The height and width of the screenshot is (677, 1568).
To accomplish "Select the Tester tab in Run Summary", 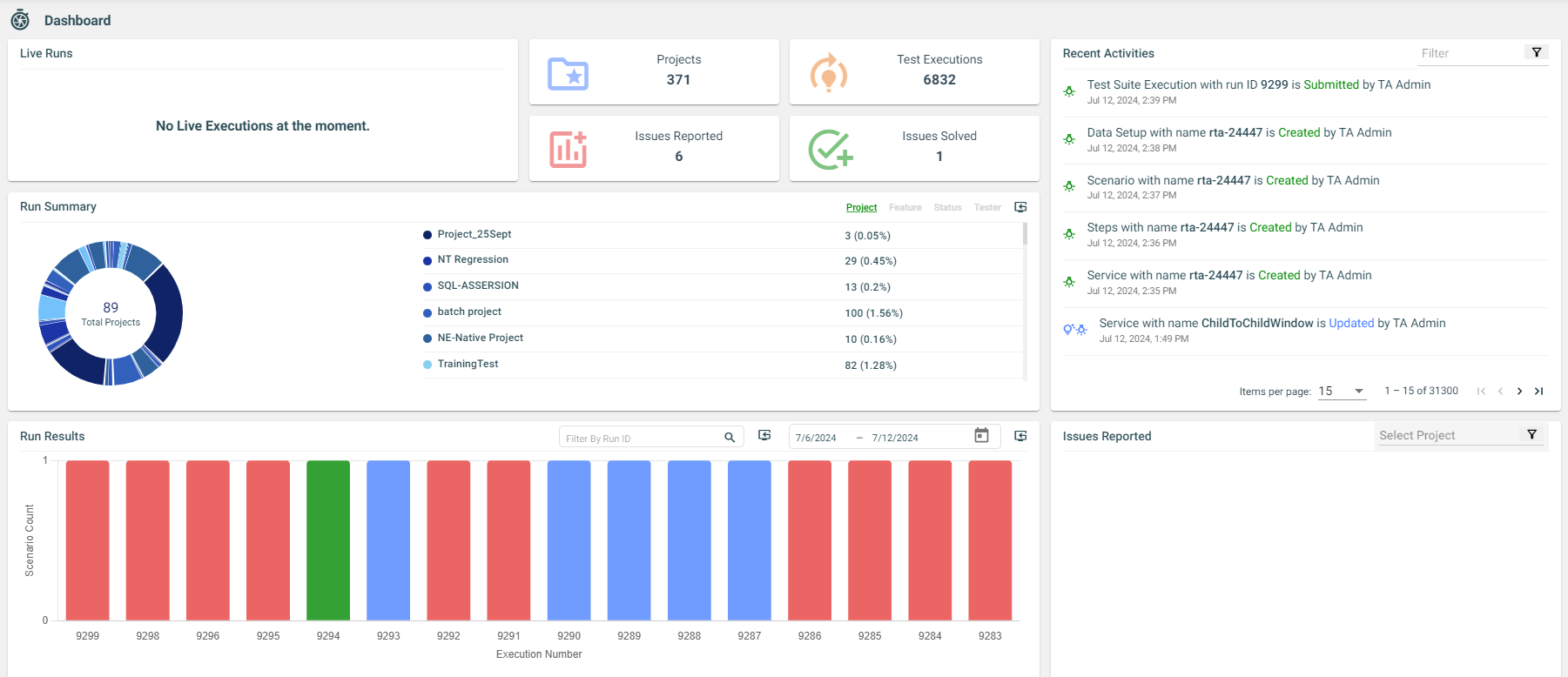I will (987, 208).
